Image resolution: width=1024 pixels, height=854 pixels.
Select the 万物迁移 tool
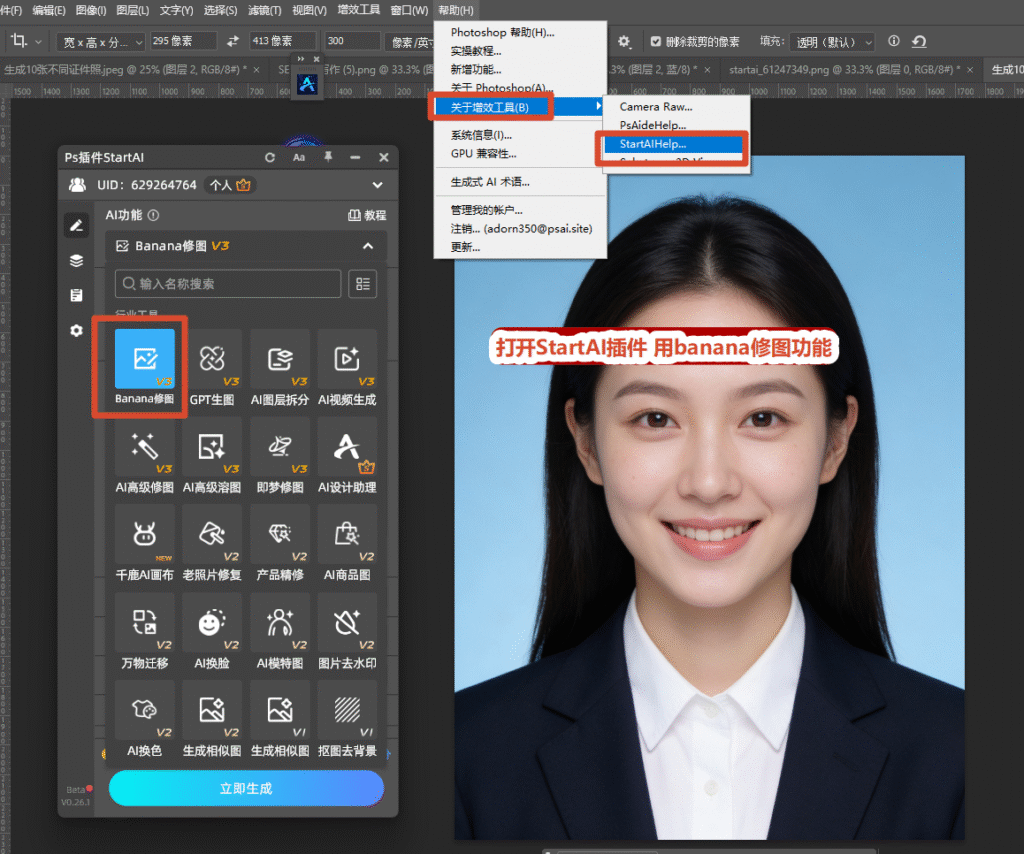(x=144, y=631)
